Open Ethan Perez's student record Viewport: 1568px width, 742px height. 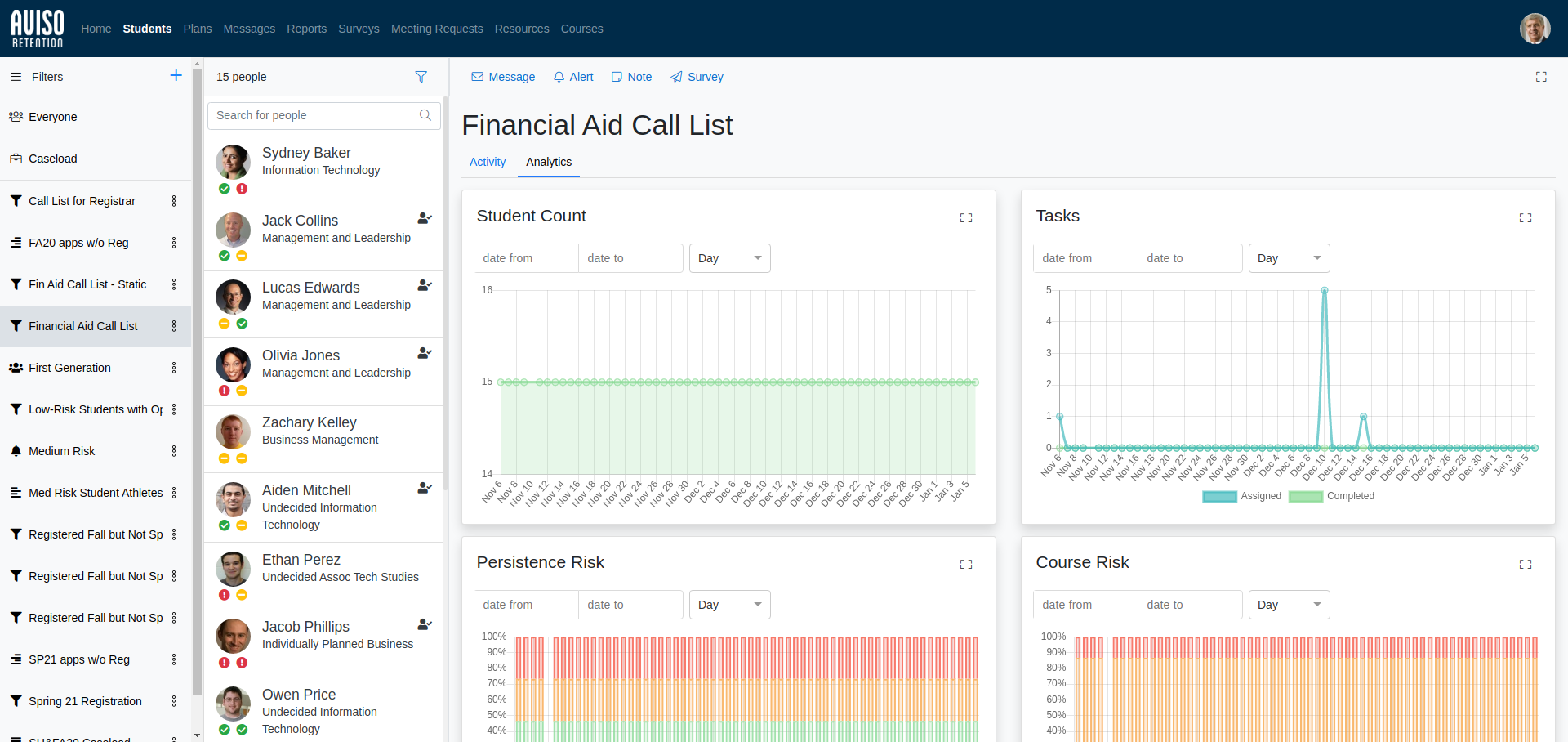tap(323, 576)
